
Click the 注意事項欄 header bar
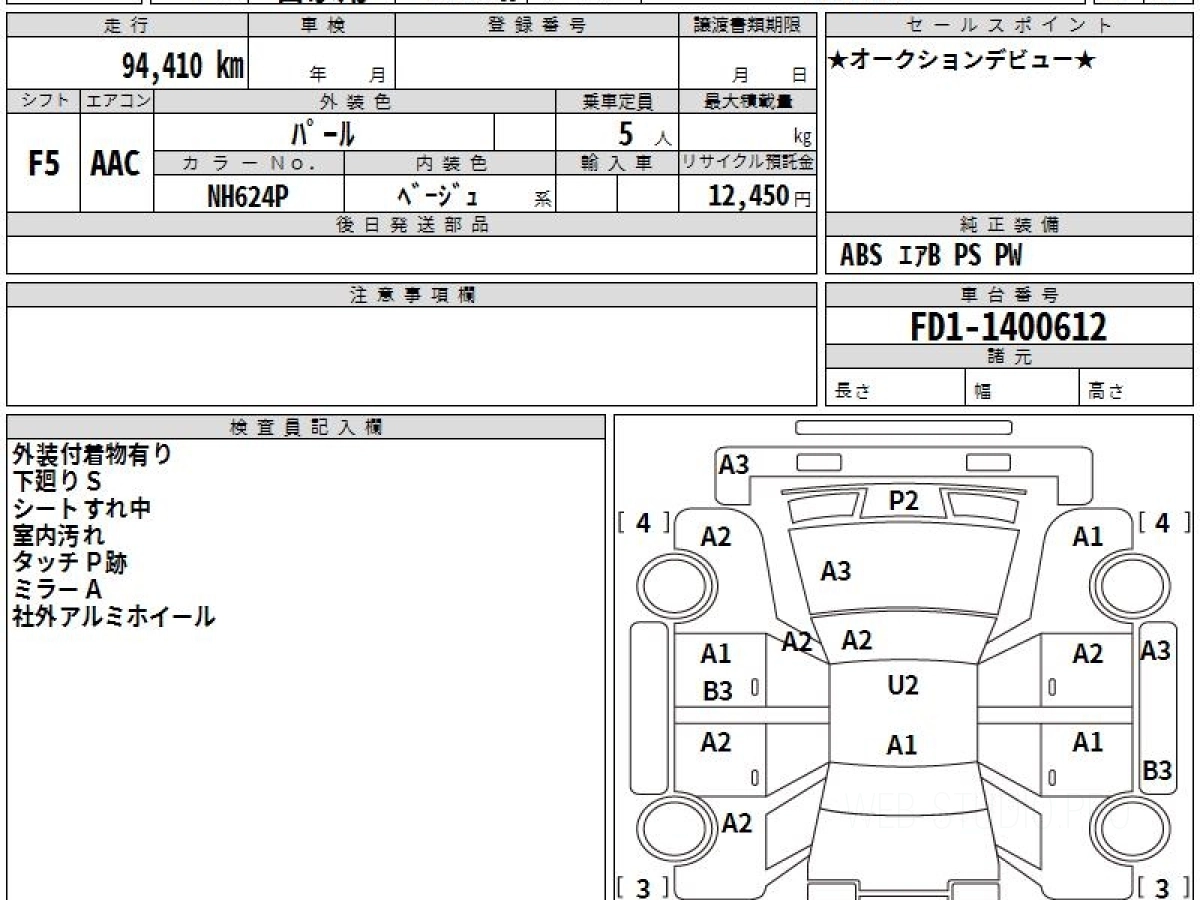412,294
